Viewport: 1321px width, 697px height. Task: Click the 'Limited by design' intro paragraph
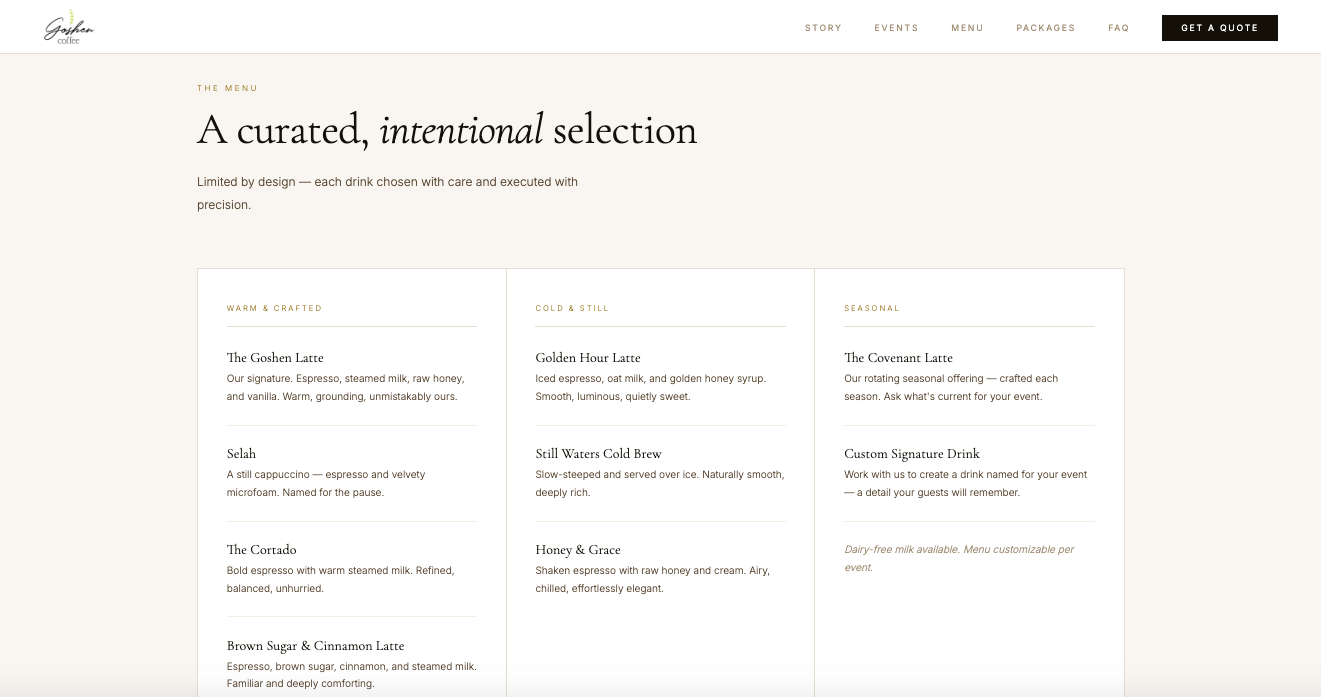pyautogui.click(x=387, y=193)
